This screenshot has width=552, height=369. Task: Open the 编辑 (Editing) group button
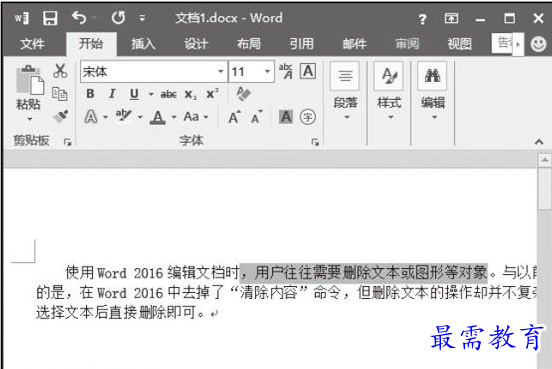tap(433, 91)
